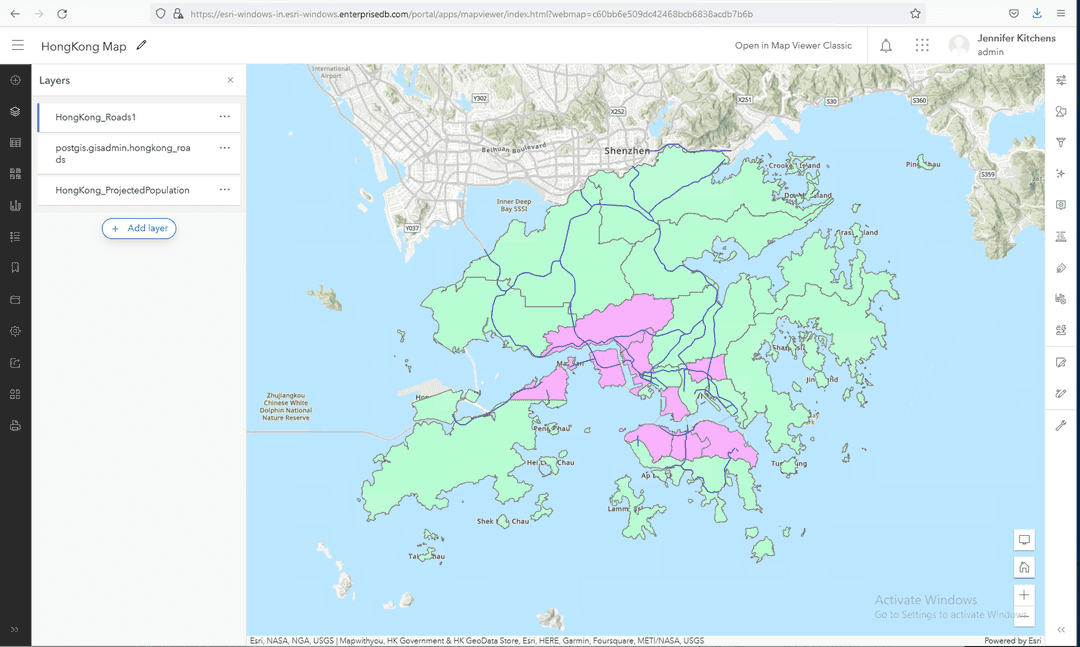Open the Basemap gallery
This screenshot has height=647, width=1080.
click(x=16, y=173)
